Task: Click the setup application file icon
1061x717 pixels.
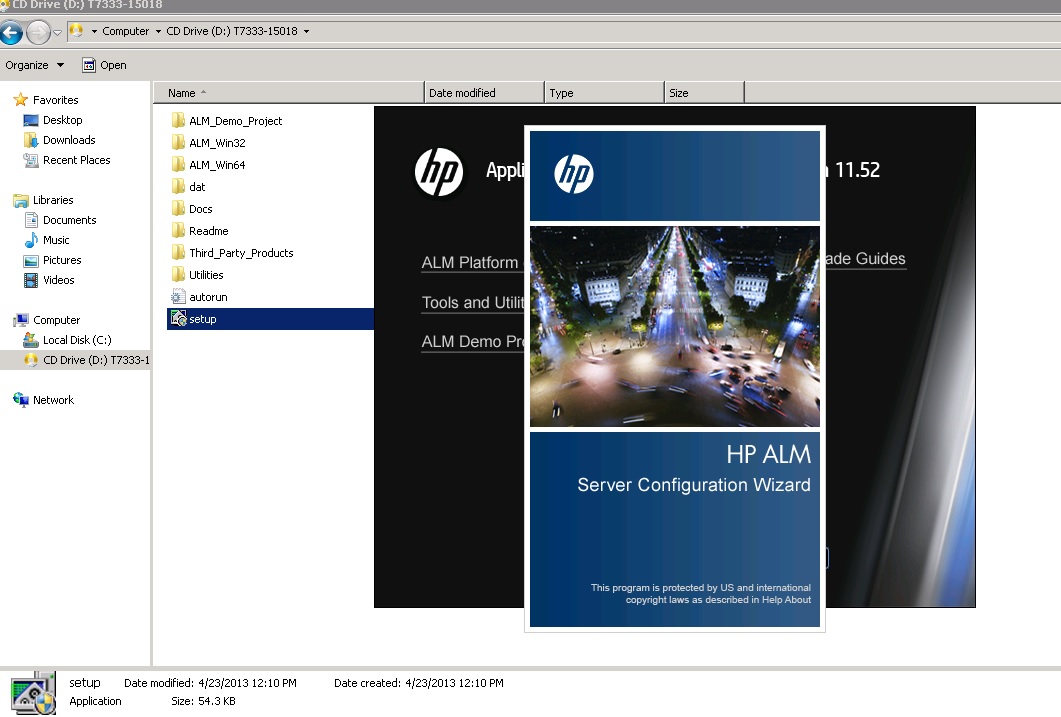Action: 179,319
